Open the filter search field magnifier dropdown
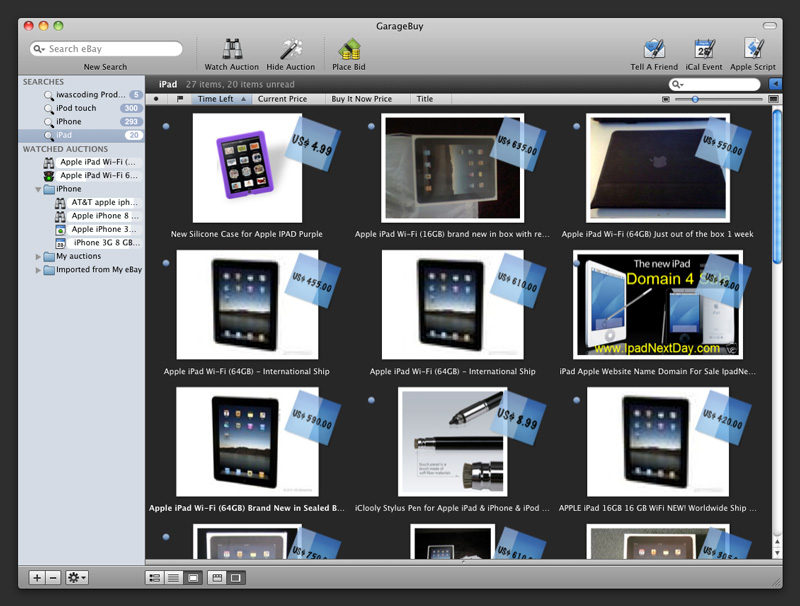Viewport: 800px width, 606px height. (678, 84)
